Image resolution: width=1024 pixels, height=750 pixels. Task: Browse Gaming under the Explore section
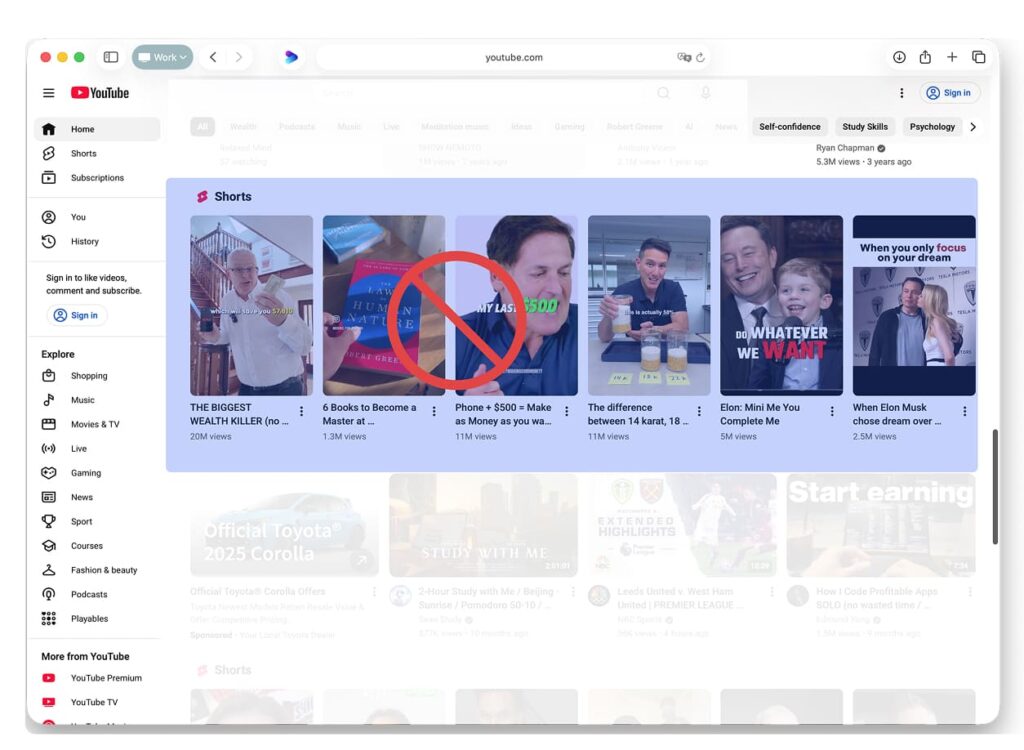[88, 472]
